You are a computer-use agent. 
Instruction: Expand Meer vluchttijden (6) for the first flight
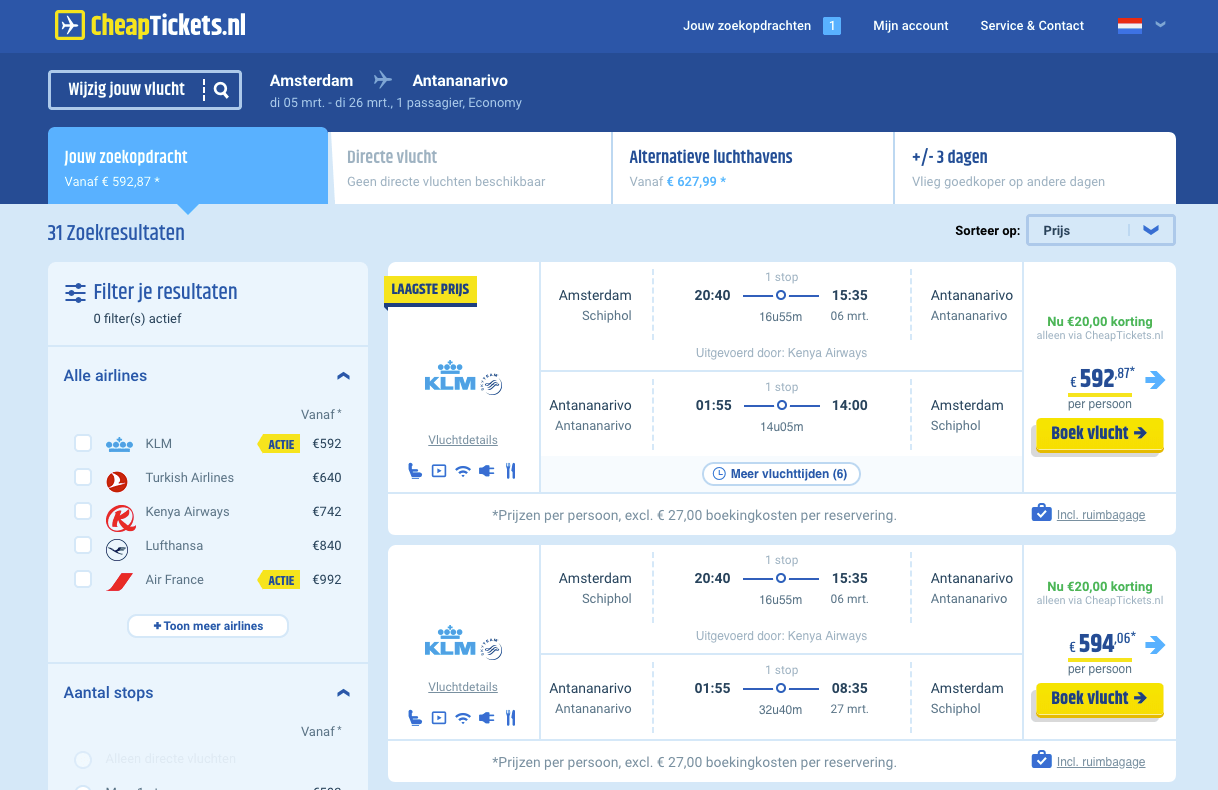[780, 473]
